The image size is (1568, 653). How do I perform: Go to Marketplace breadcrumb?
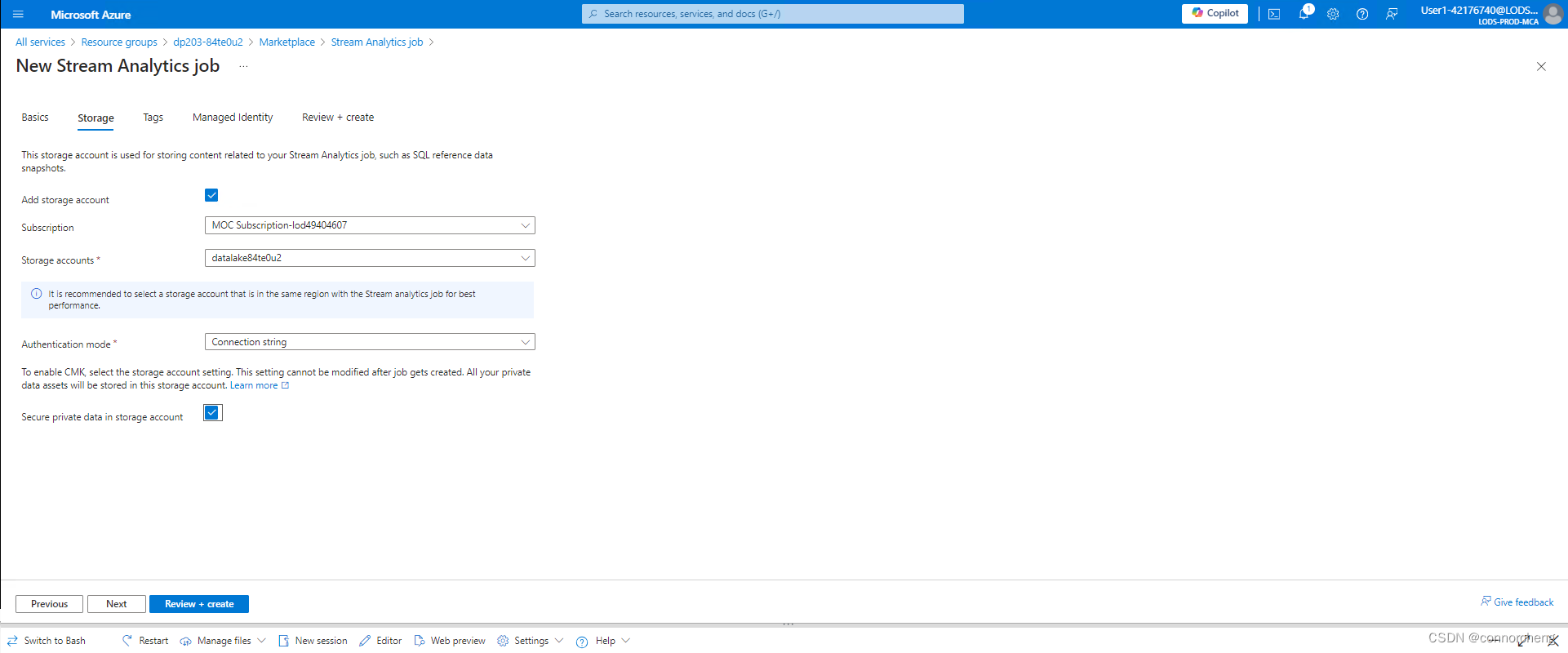coord(287,42)
